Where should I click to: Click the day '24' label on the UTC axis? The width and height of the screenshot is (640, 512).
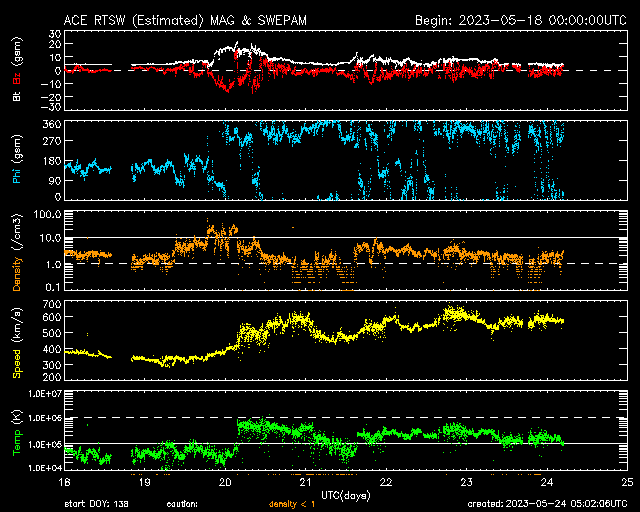click(x=547, y=482)
